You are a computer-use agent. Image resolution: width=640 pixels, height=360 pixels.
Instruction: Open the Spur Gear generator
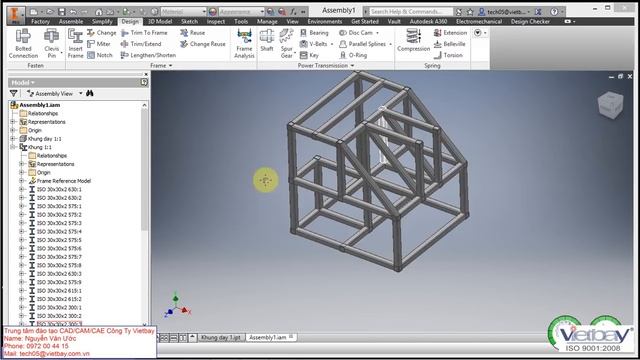click(x=287, y=44)
